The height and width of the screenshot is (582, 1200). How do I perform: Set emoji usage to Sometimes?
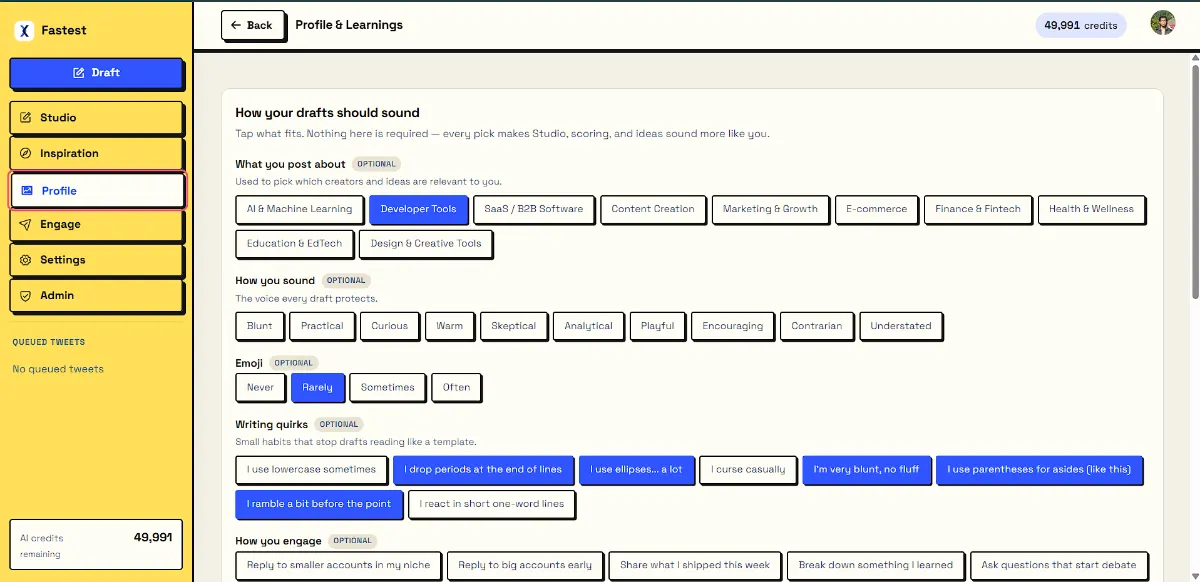click(387, 388)
